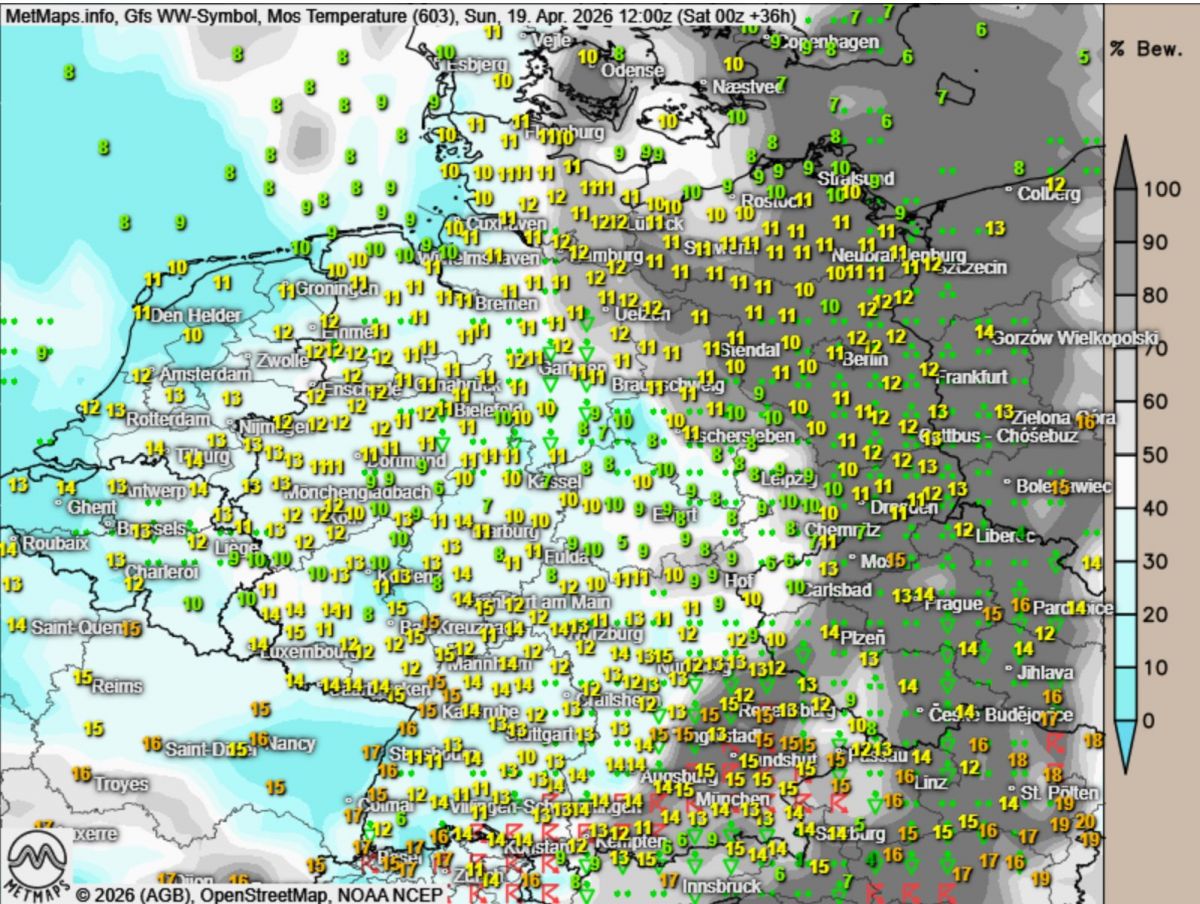The image size is (1200, 904).
Task: Select the Reims city label
Action: [116, 687]
